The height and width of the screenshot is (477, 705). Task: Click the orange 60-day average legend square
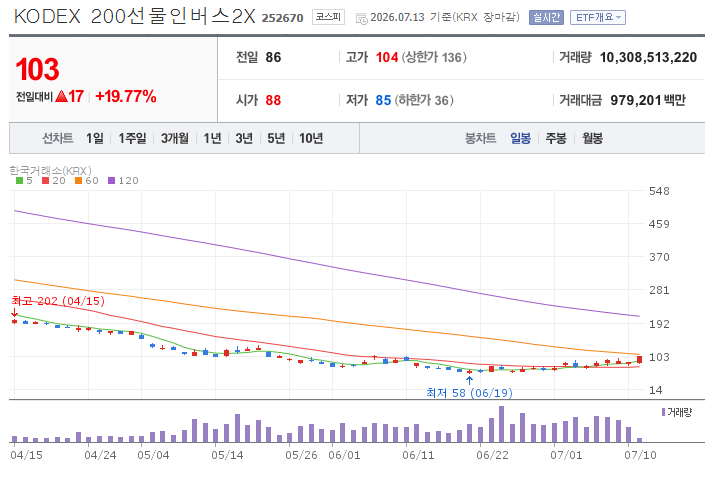coord(78,181)
